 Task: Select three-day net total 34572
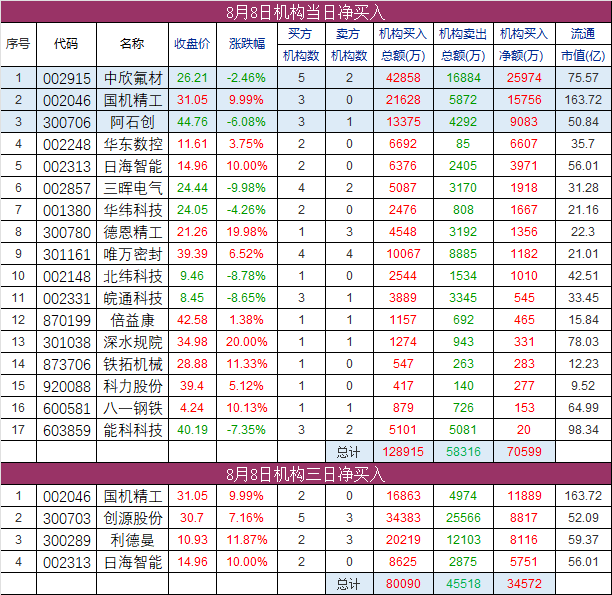click(x=524, y=584)
